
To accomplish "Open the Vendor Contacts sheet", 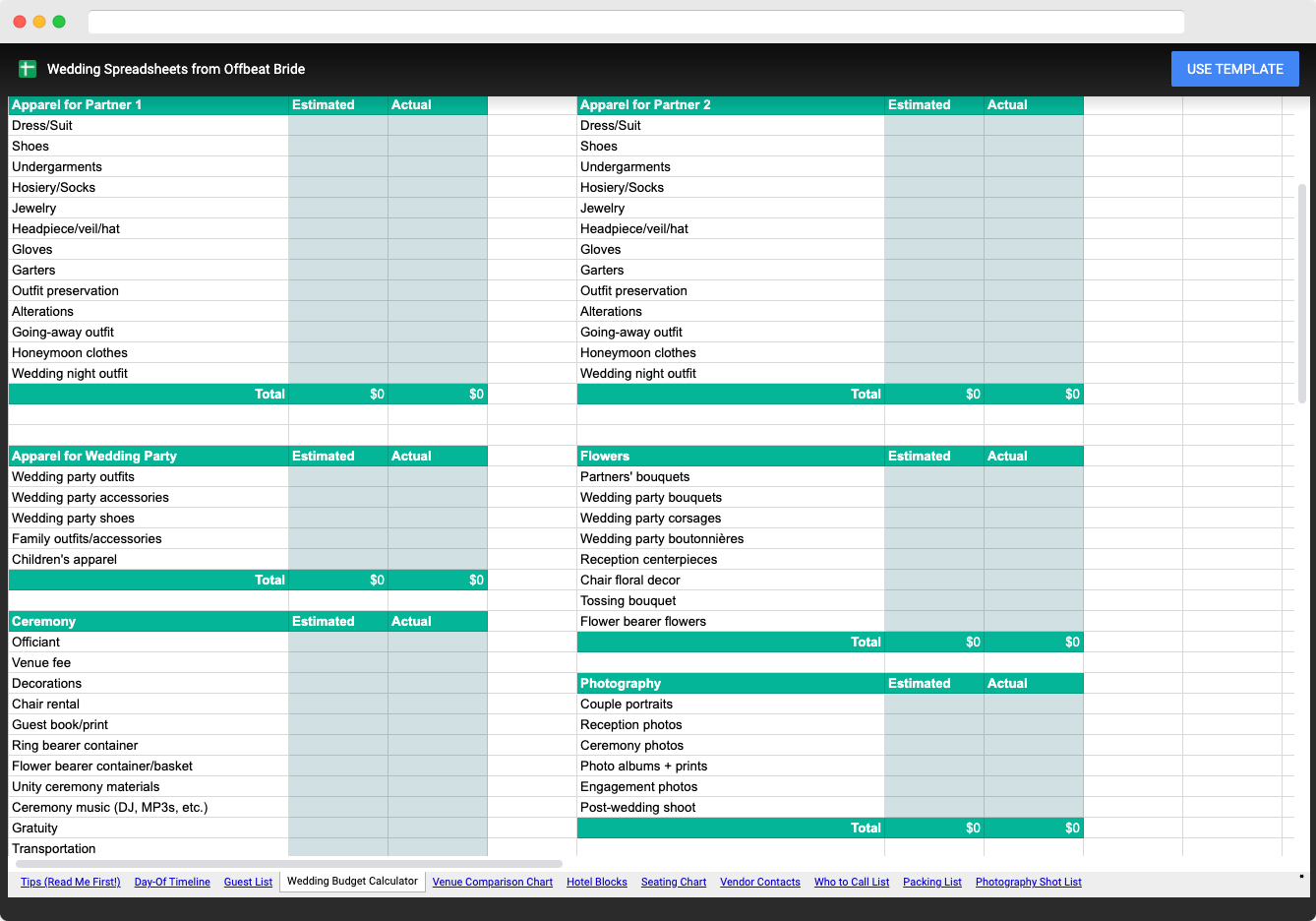I will [760, 882].
